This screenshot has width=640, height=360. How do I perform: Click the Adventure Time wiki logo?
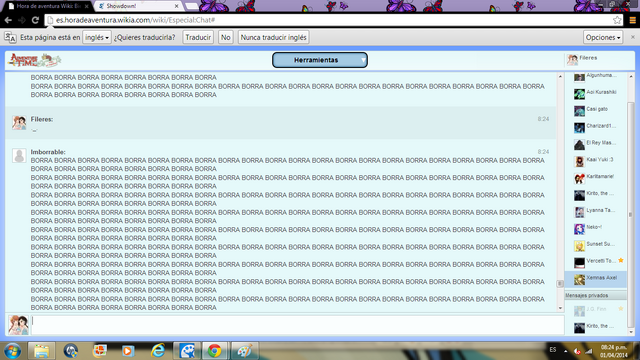(x=35, y=60)
